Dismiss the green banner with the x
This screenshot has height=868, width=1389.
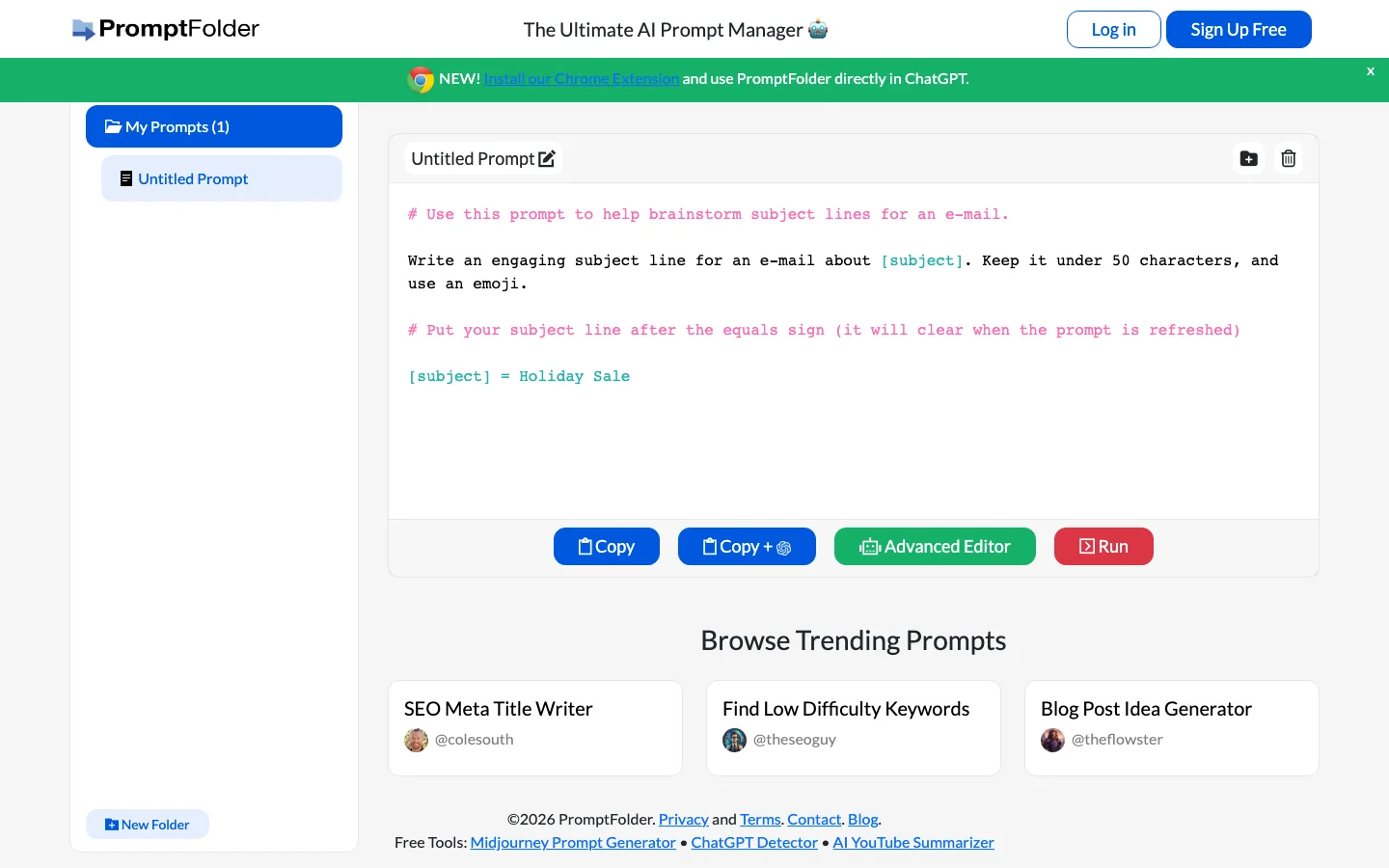click(x=1370, y=71)
